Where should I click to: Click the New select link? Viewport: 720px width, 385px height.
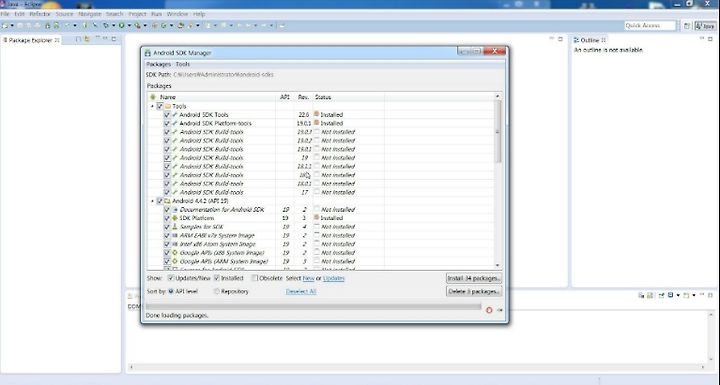[x=308, y=278]
